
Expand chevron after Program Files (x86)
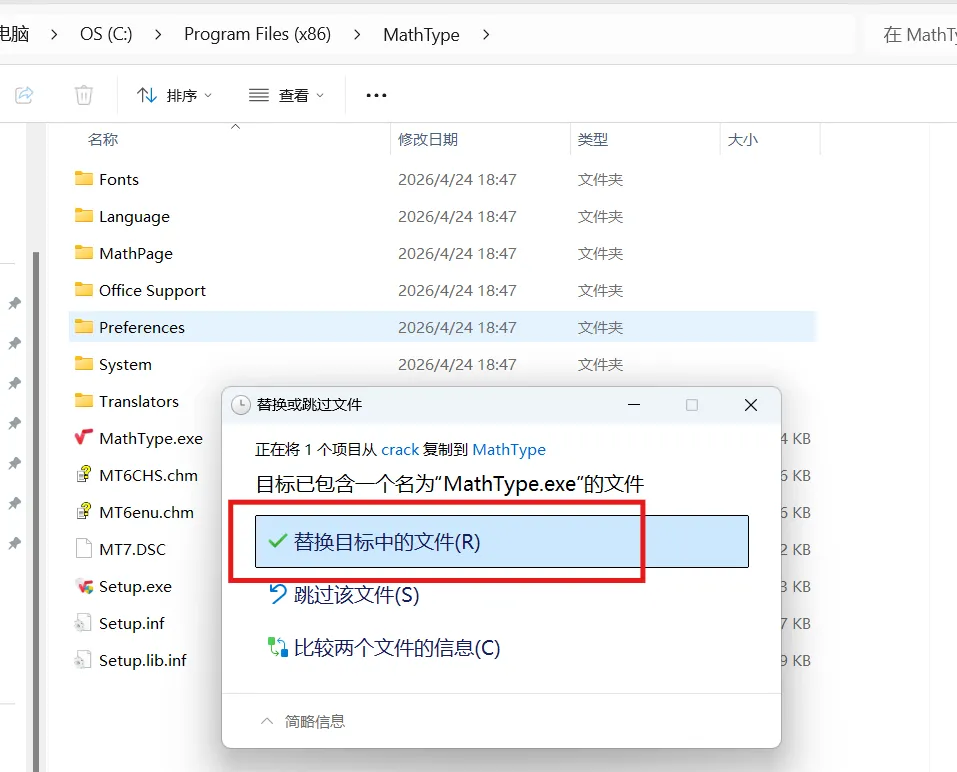[x=357, y=35]
